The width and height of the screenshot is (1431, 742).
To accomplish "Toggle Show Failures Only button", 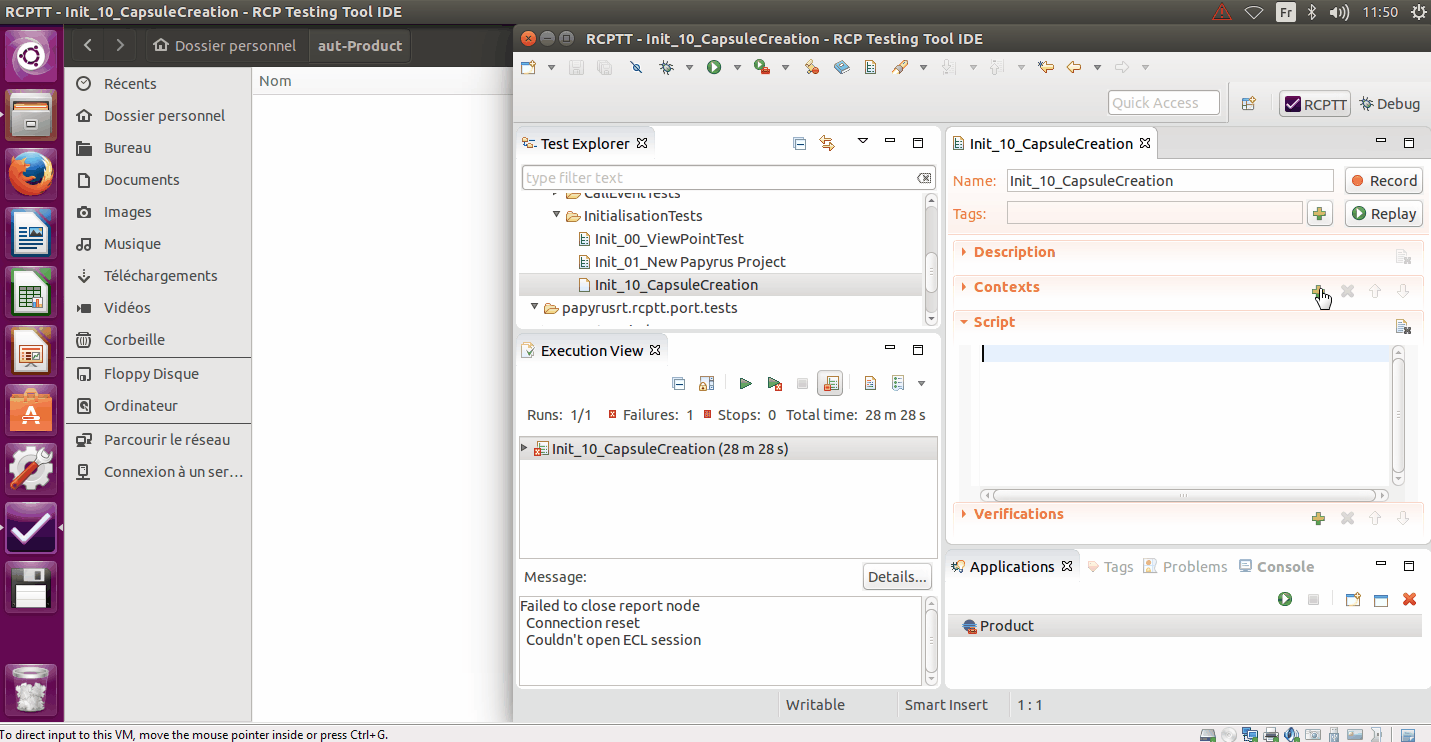I will (830, 383).
